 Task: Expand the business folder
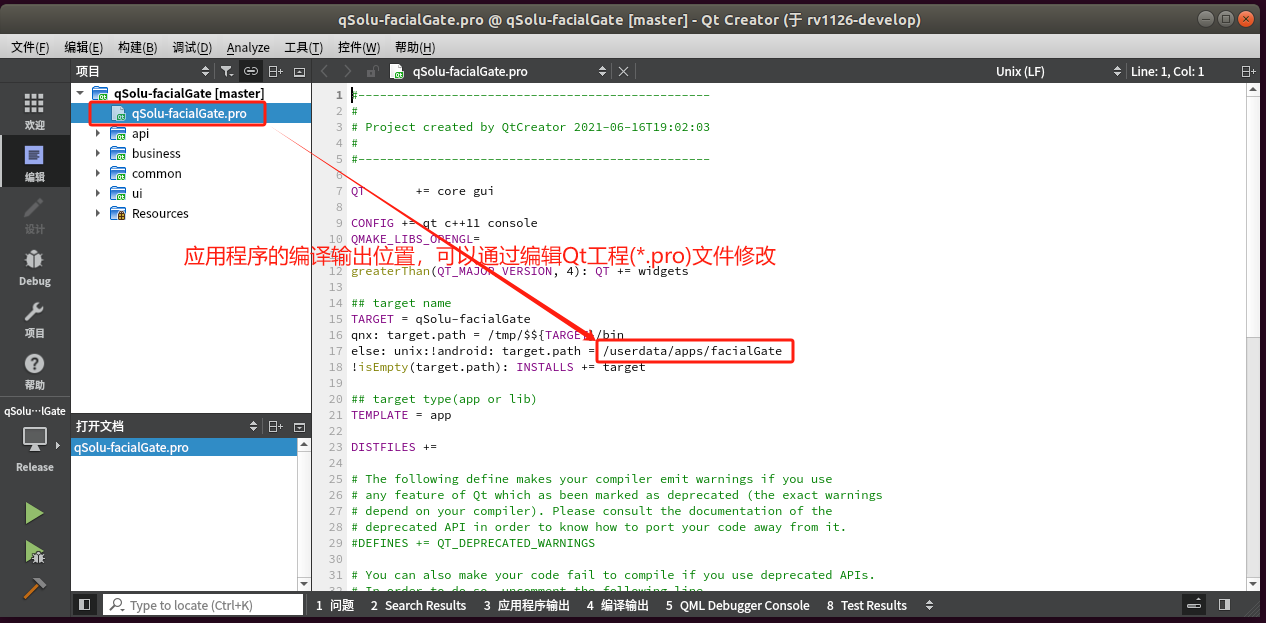pyautogui.click(x=98, y=153)
